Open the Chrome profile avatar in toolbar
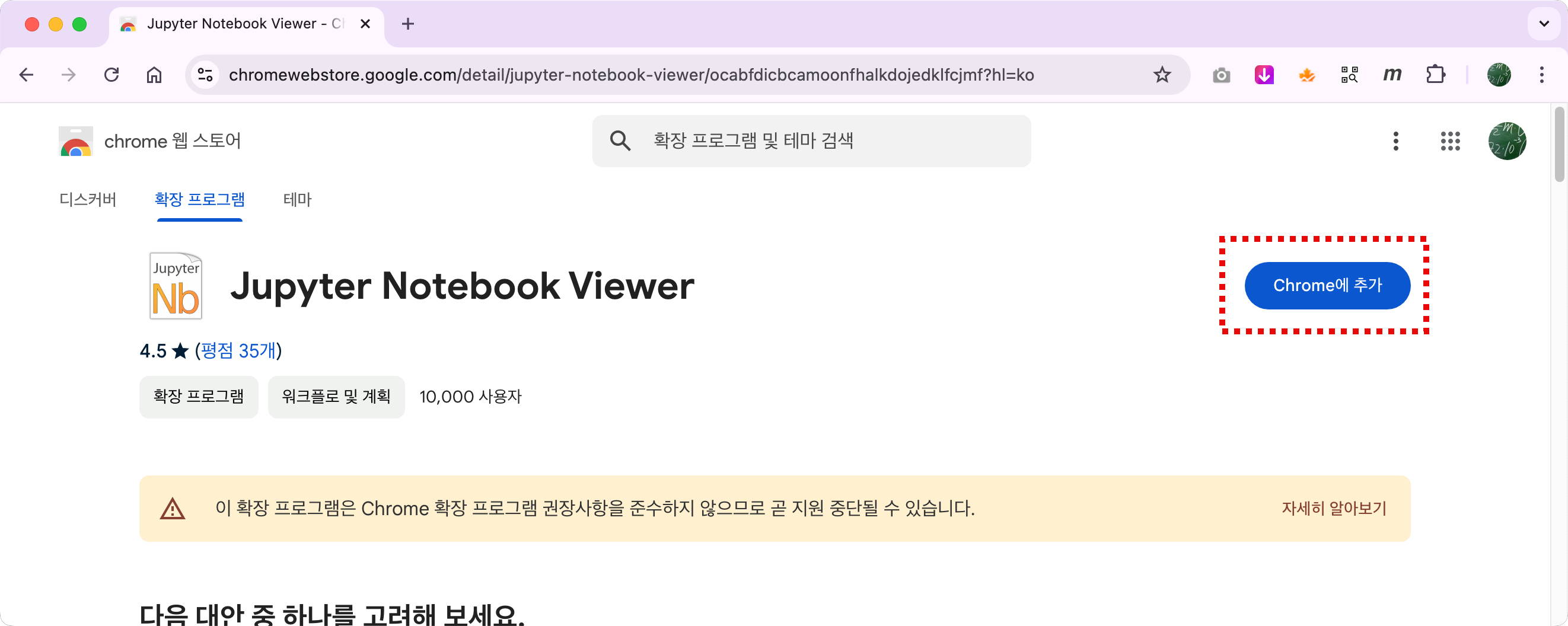 [1499, 75]
